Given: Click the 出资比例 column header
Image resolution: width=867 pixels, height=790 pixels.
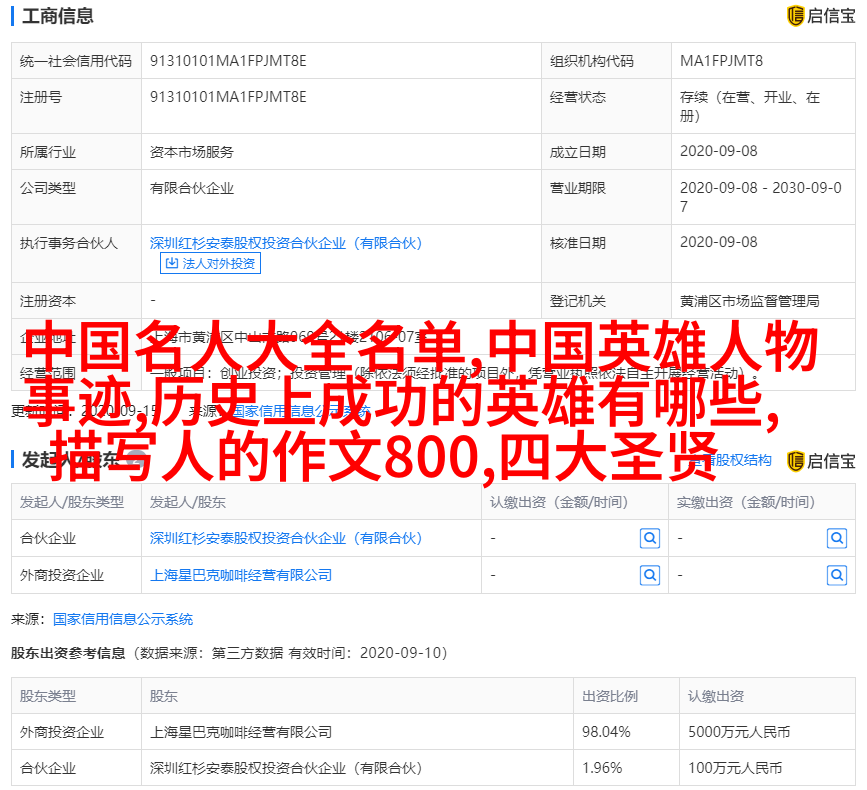Looking at the screenshot, I should (x=609, y=696).
